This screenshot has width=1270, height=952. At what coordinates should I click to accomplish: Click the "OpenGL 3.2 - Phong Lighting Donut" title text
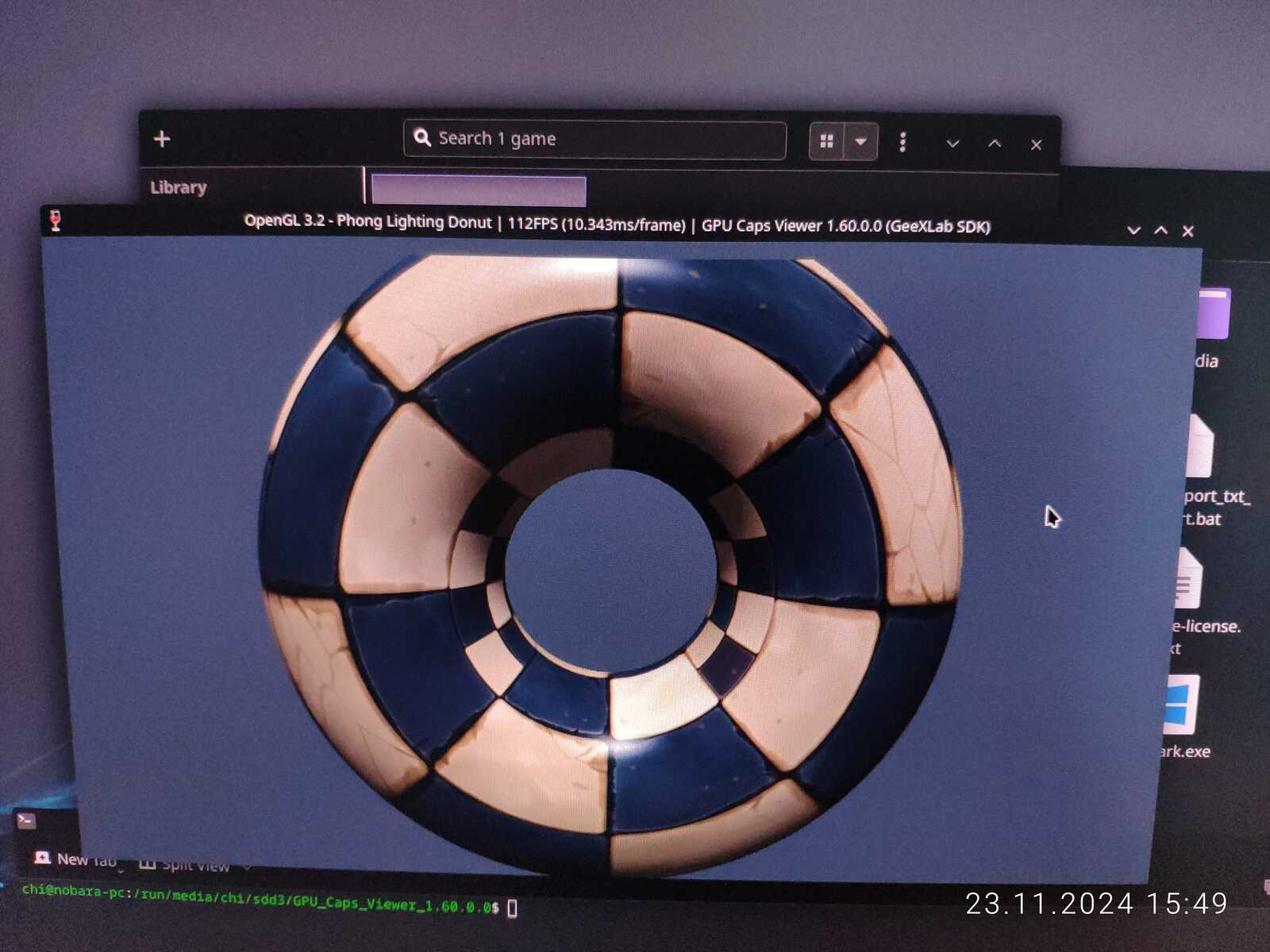[x=368, y=221]
